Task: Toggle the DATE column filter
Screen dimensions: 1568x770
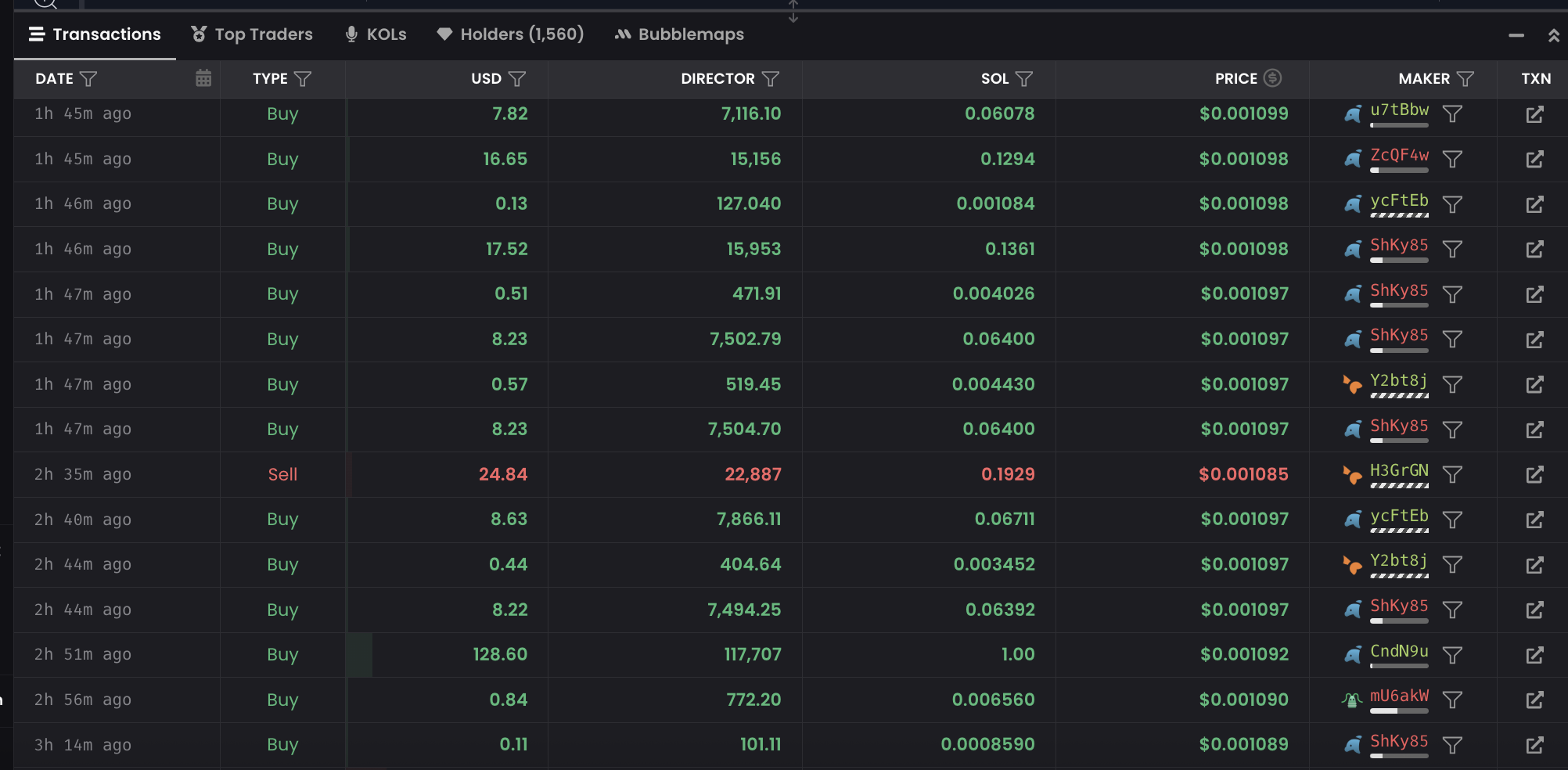Action: click(88, 79)
